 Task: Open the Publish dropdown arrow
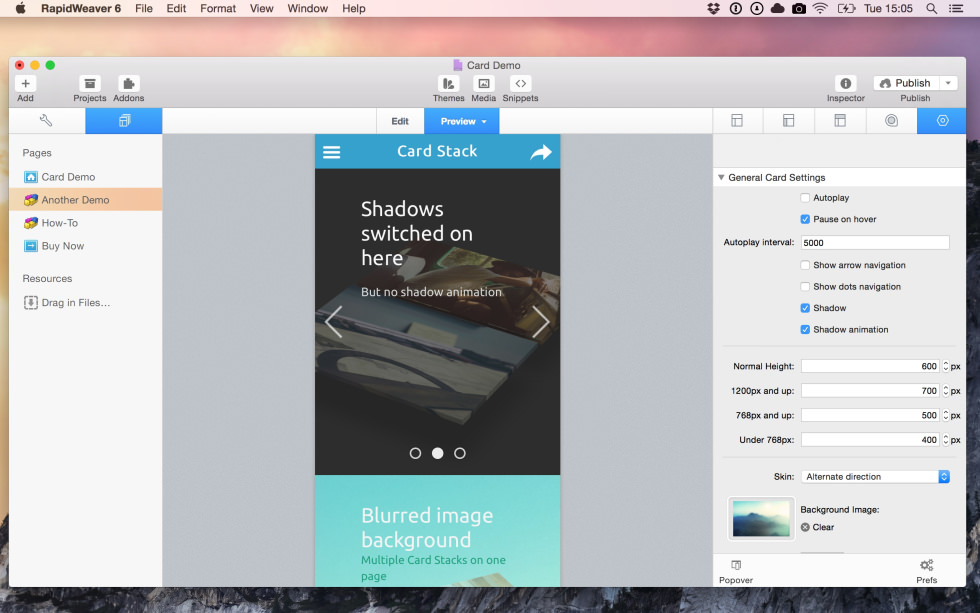[948, 83]
